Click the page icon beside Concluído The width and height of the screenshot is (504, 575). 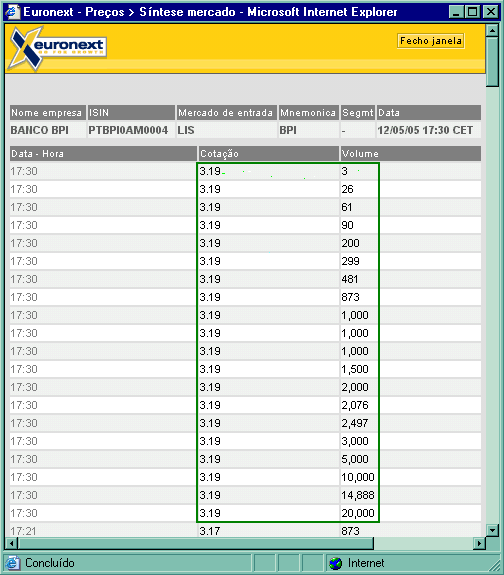[x=12, y=563]
